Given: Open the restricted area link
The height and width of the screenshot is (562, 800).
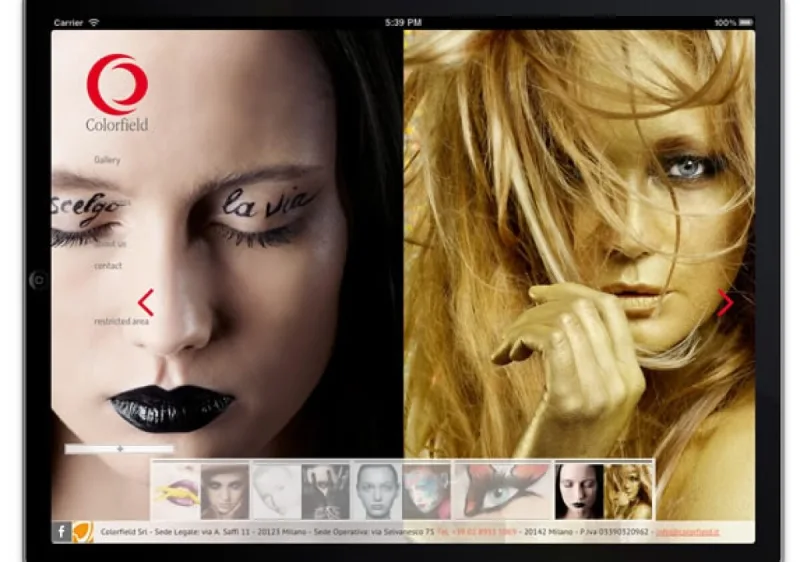Looking at the screenshot, I should pyautogui.click(x=121, y=321).
